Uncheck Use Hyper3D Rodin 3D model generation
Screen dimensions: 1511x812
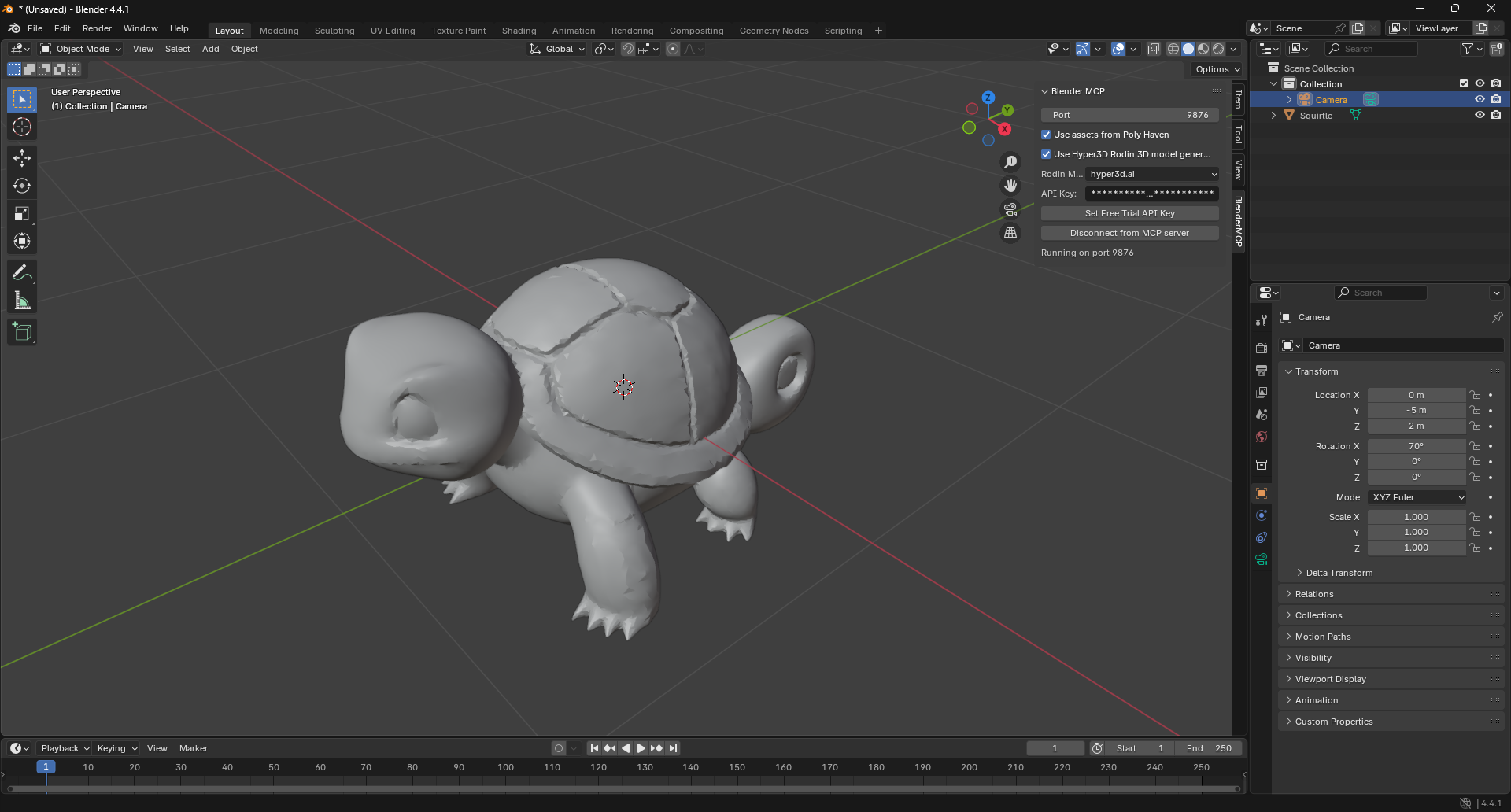[x=1046, y=154]
